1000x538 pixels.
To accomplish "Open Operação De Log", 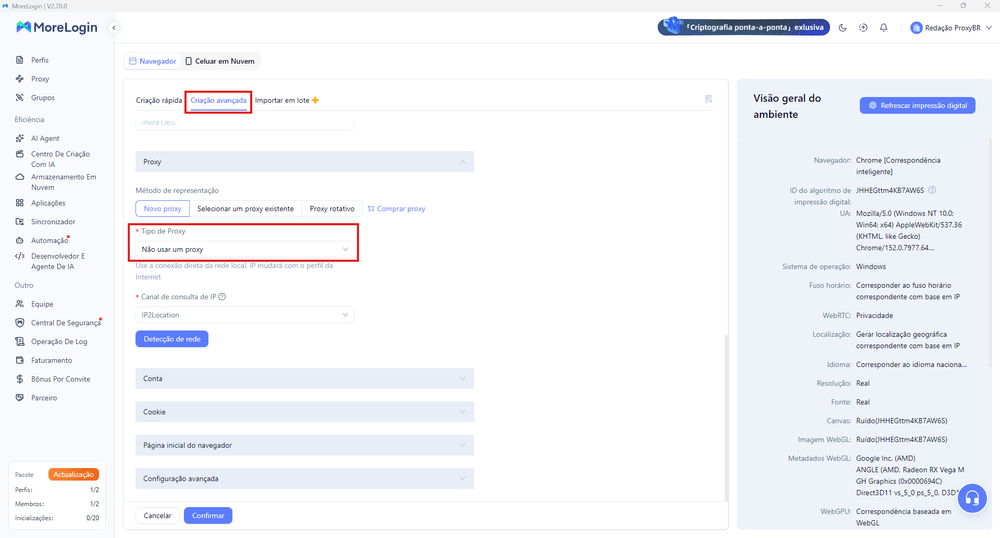I will pos(59,342).
